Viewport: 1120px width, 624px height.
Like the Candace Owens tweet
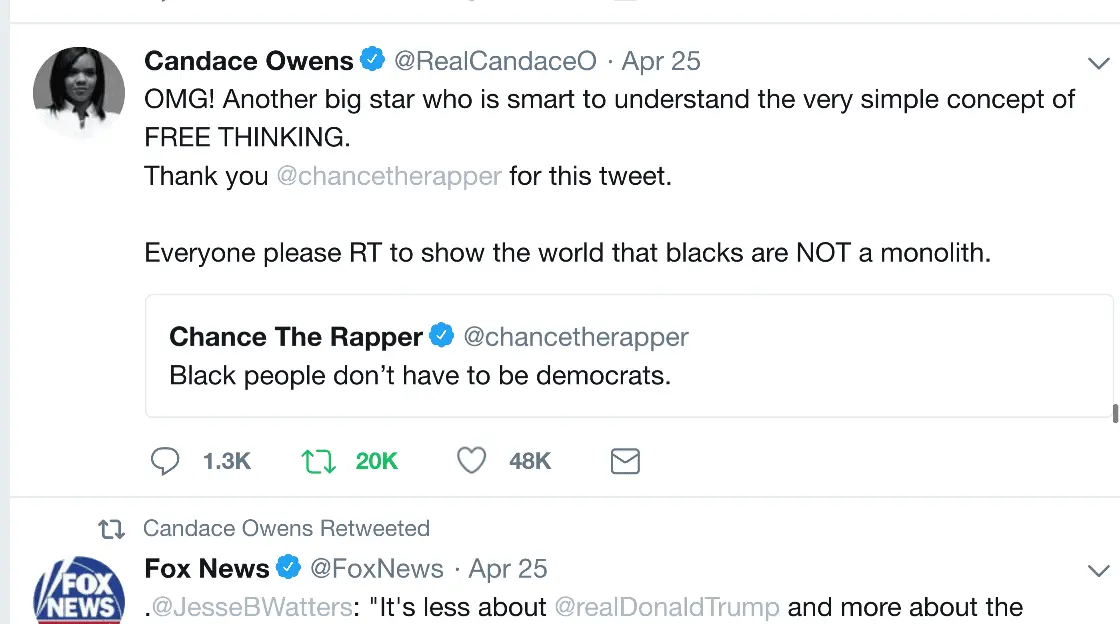[x=471, y=461]
